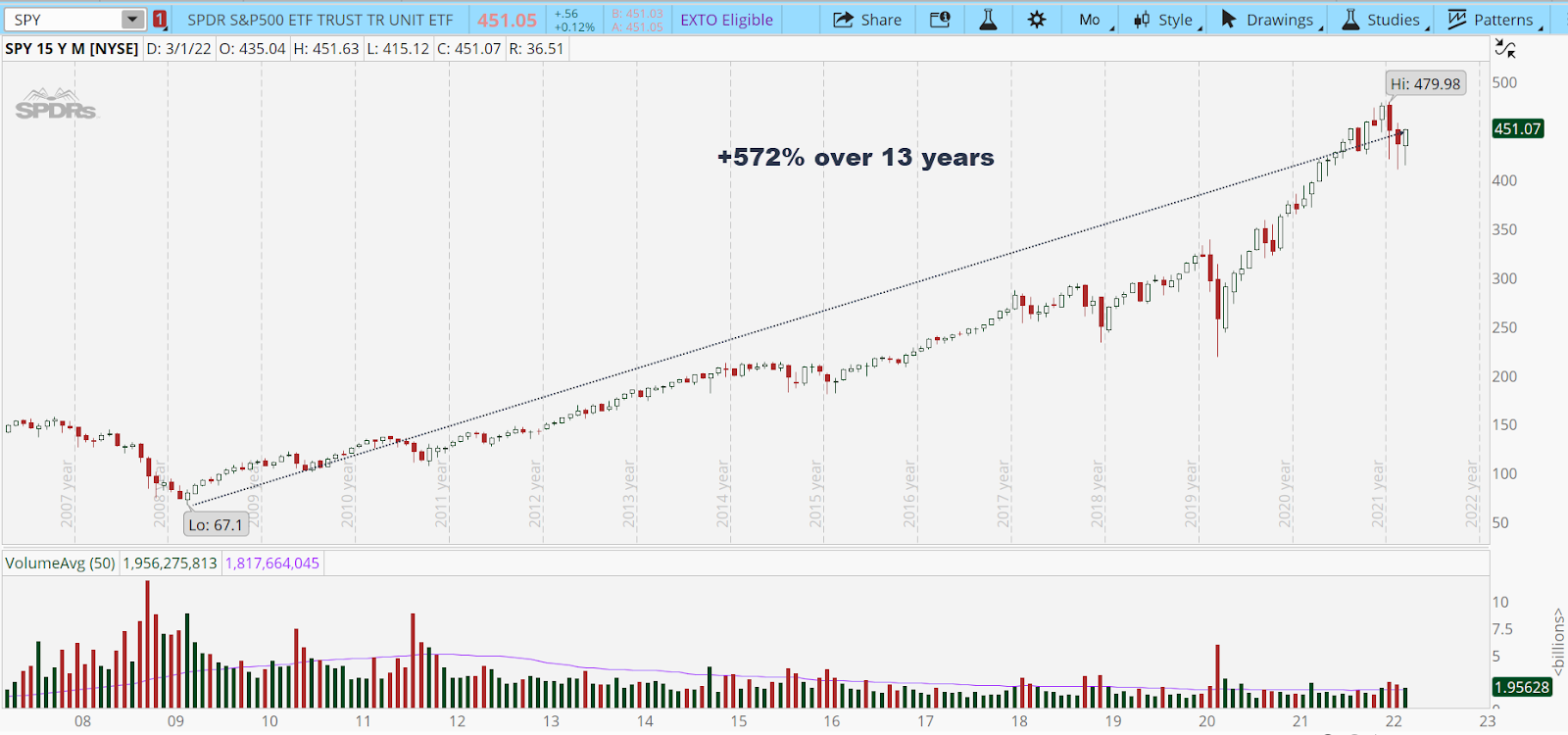Click the Hi: 479.98 price bubble

(x=1425, y=84)
